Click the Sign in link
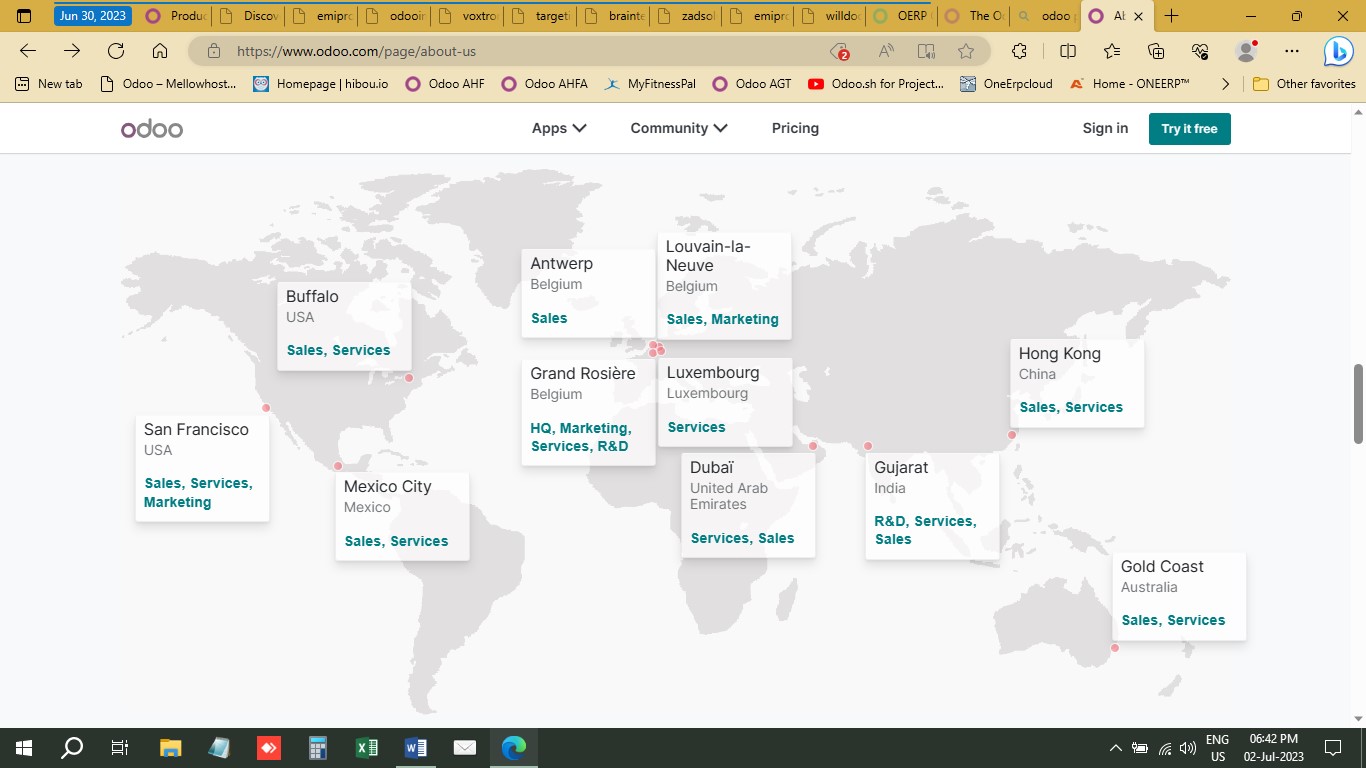This screenshot has height=768, width=1366. (x=1105, y=128)
